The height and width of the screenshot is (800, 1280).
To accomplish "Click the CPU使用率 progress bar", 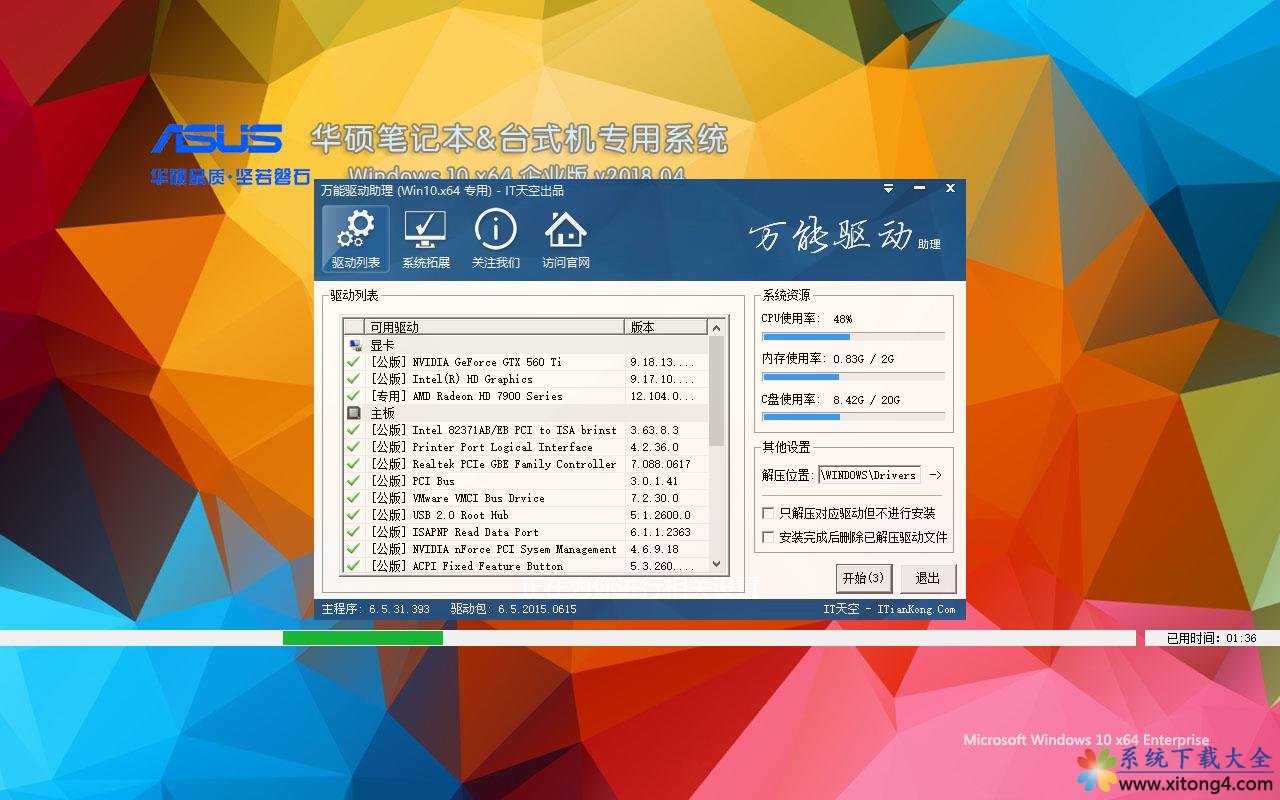I will point(853,337).
